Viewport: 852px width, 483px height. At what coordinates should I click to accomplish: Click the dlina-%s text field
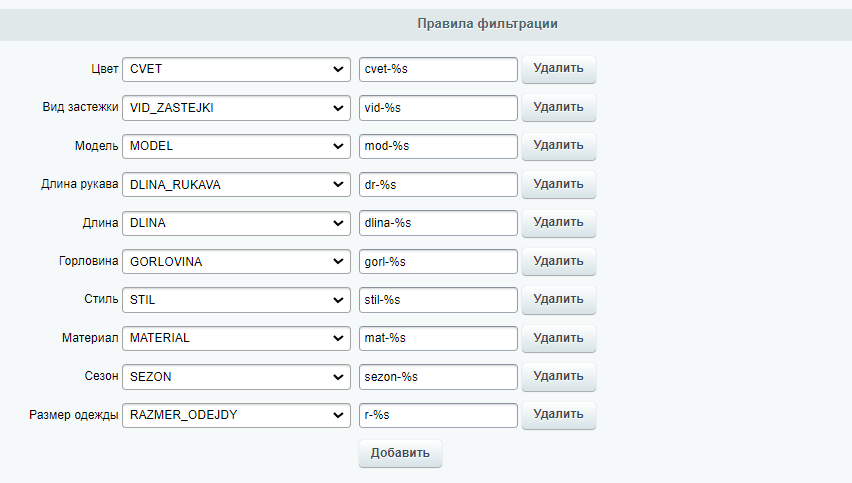[438, 223]
